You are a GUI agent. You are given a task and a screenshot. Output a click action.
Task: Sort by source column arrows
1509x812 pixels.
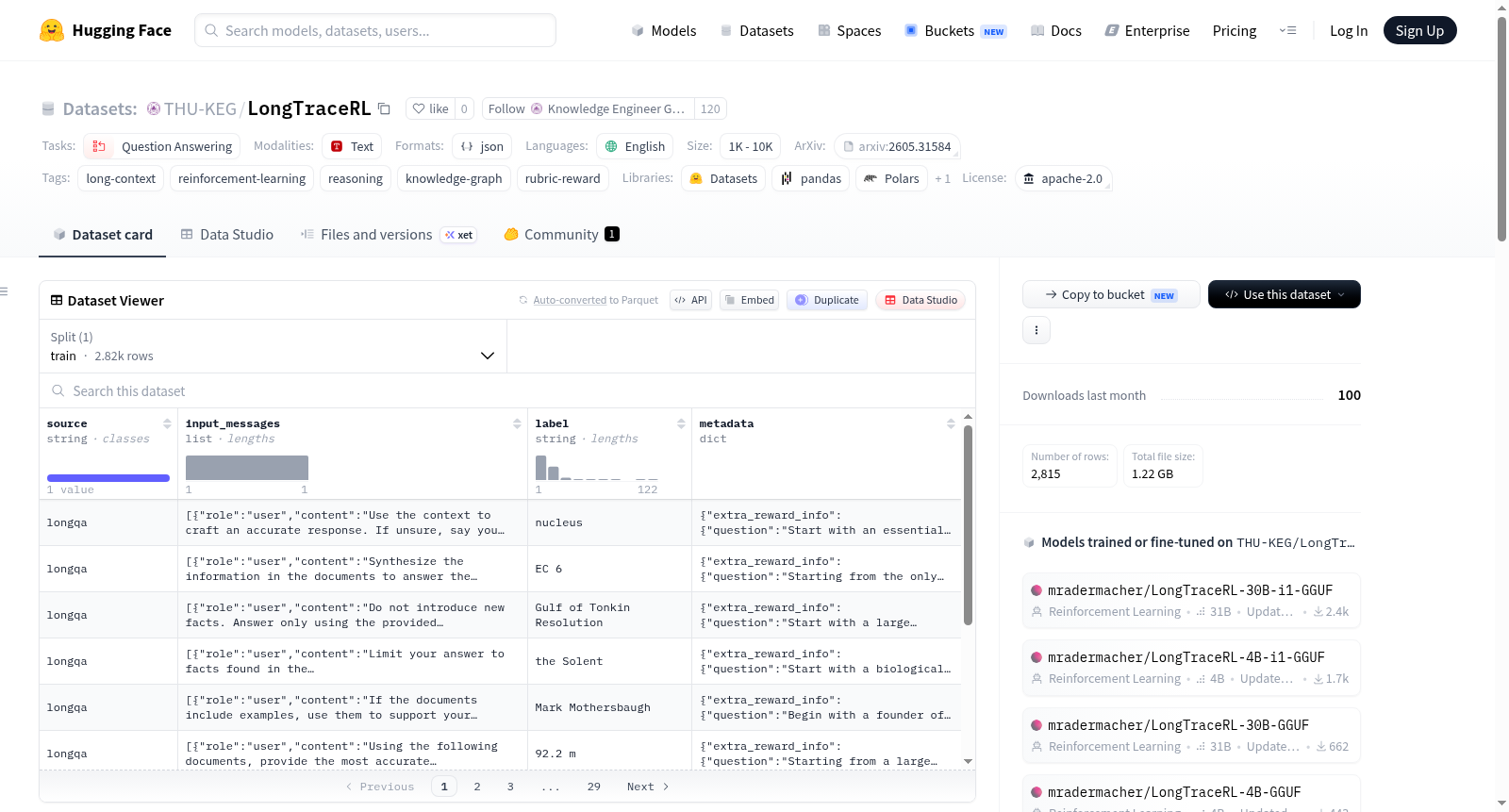coord(167,423)
